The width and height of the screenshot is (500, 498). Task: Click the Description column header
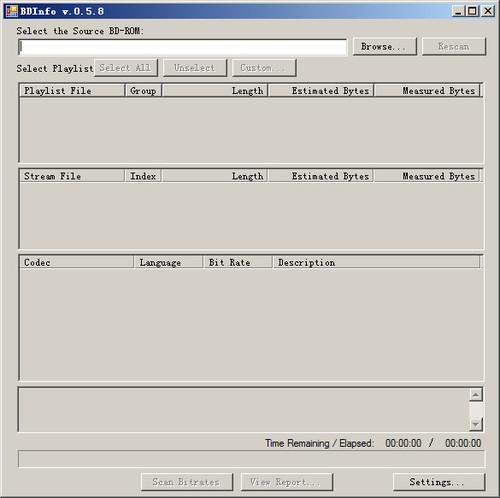376,262
